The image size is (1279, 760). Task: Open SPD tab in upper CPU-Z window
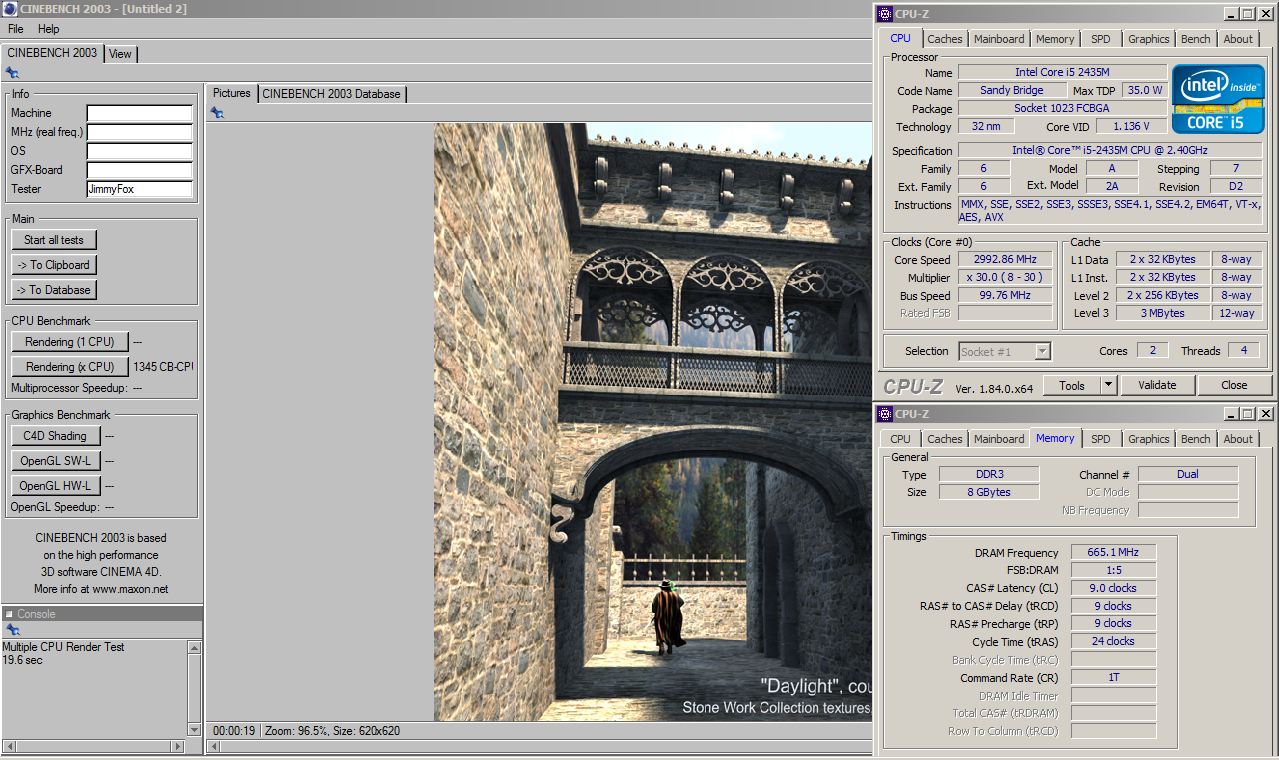coord(1100,39)
